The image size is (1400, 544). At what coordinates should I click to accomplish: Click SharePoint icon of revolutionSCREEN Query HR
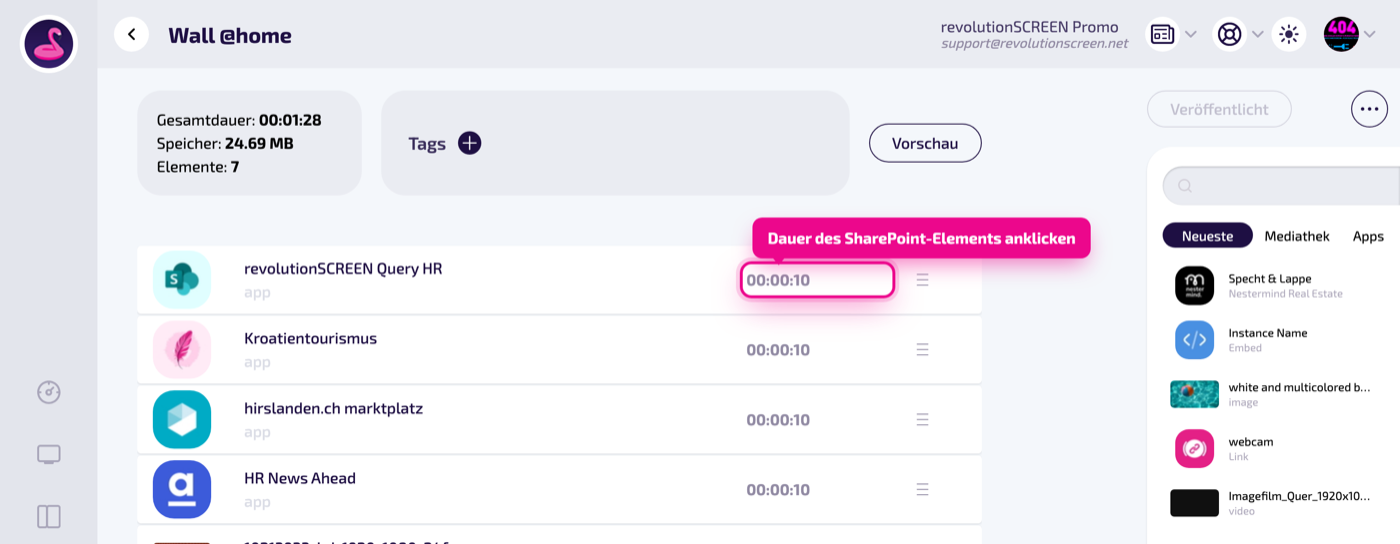click(x=182, y=280)
